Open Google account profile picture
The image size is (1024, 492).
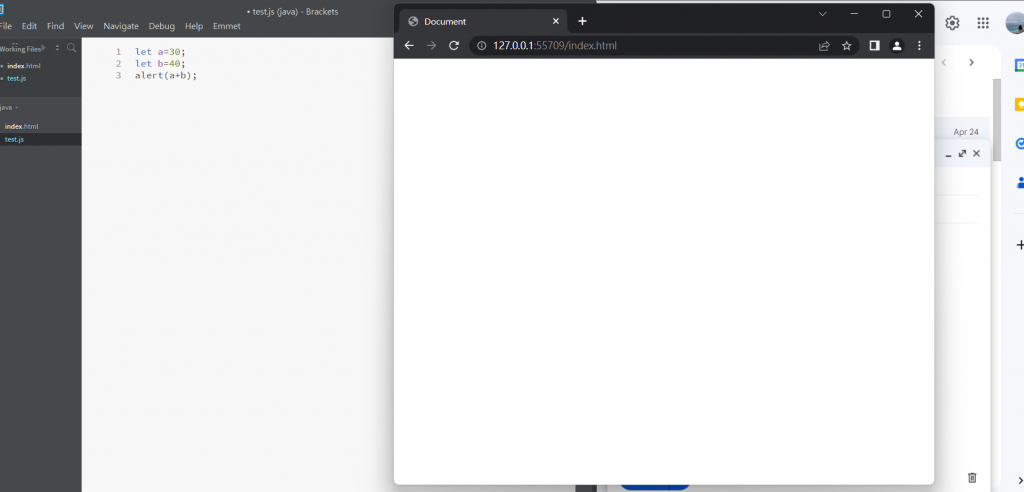[1015, 23]
